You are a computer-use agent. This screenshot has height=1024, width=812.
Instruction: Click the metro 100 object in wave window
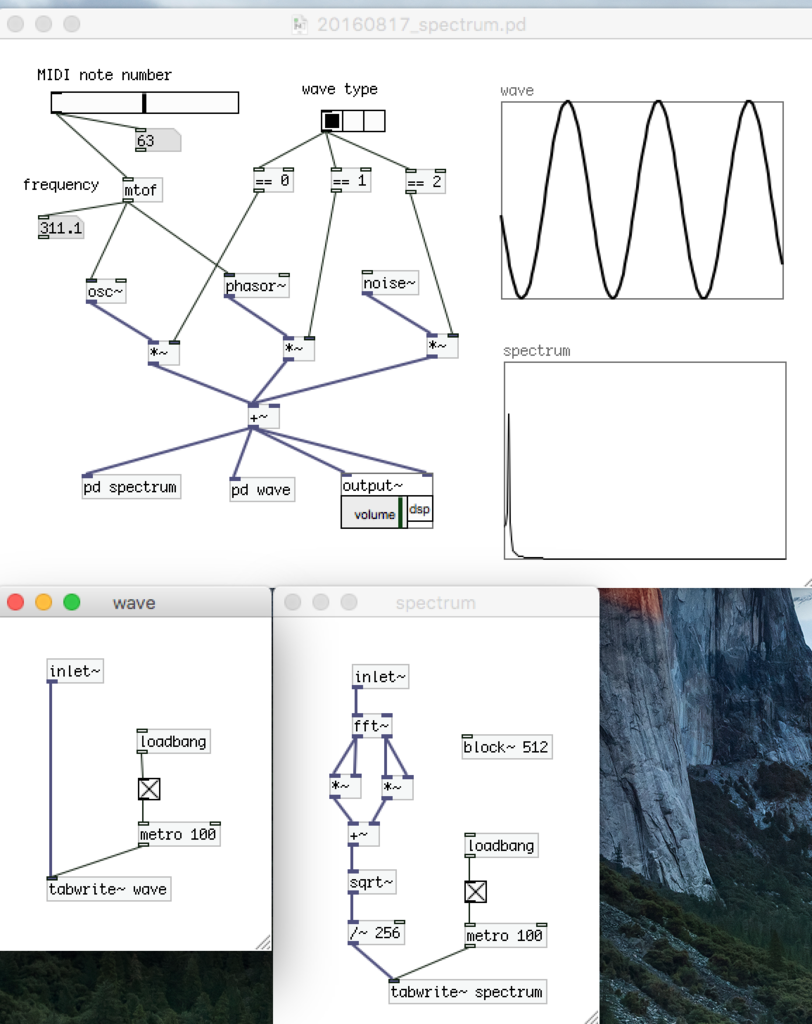(x=178, y=832)
